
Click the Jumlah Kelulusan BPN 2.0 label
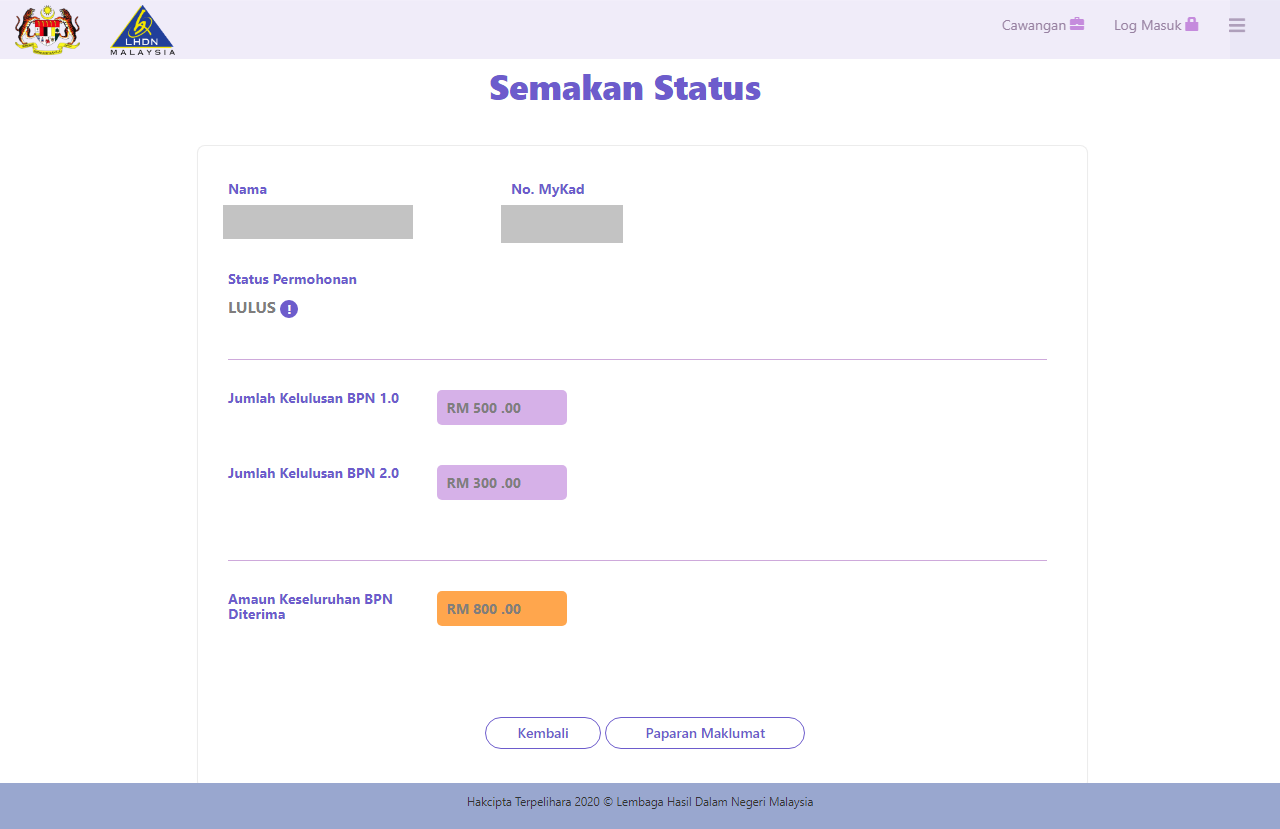(313, 473)
